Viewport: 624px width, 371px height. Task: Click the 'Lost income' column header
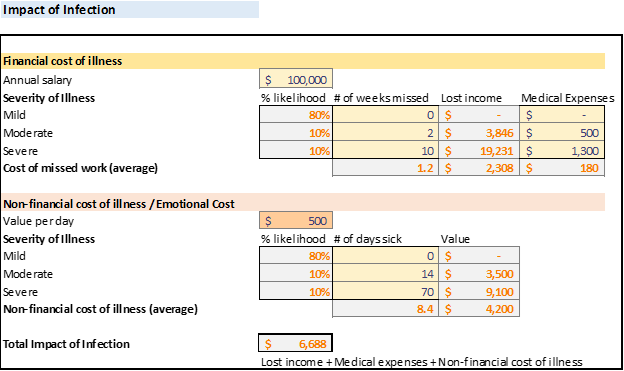point(471,98)
